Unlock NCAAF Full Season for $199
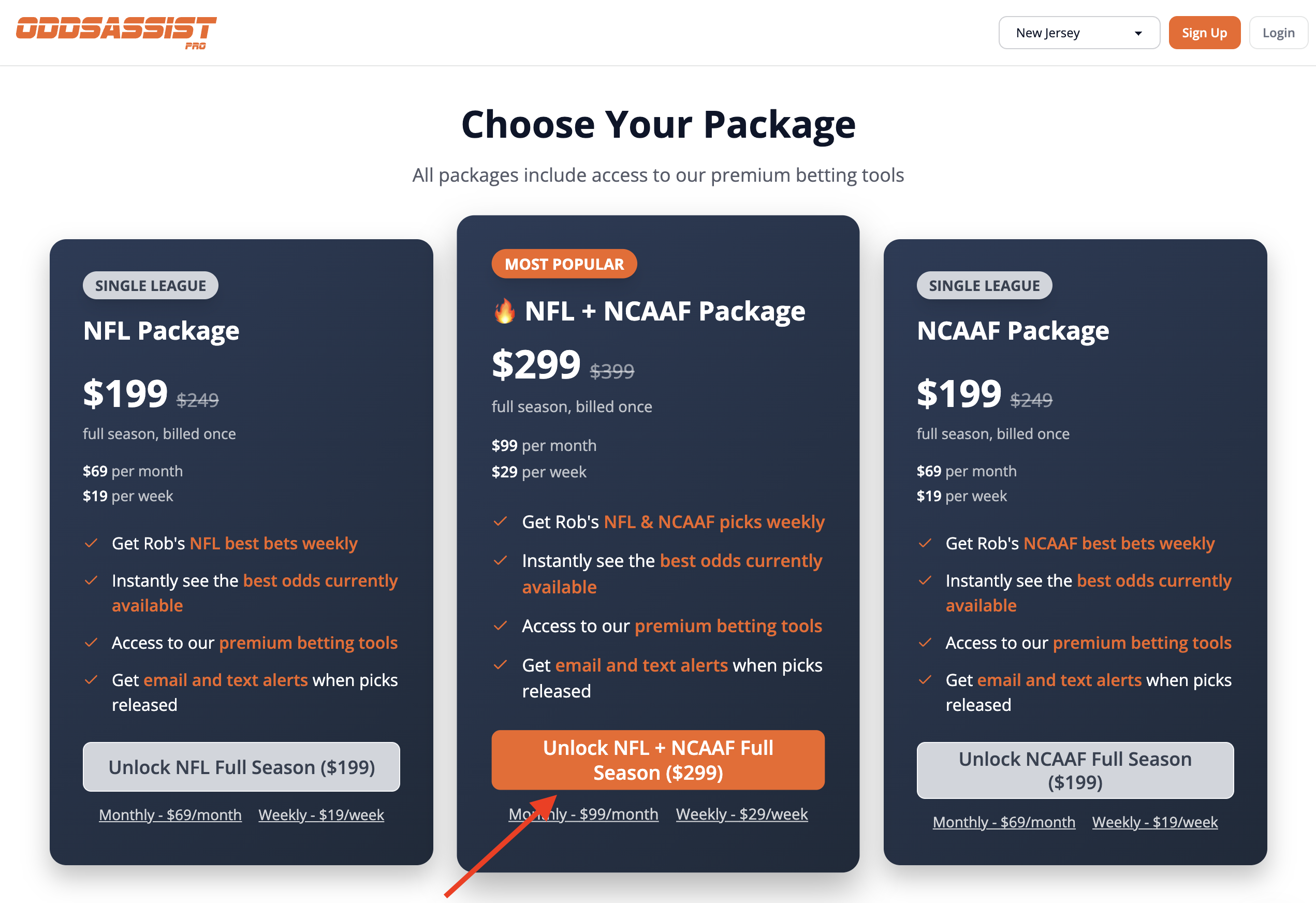Viewport: 1316px width, 903px height. [1075, 770]
